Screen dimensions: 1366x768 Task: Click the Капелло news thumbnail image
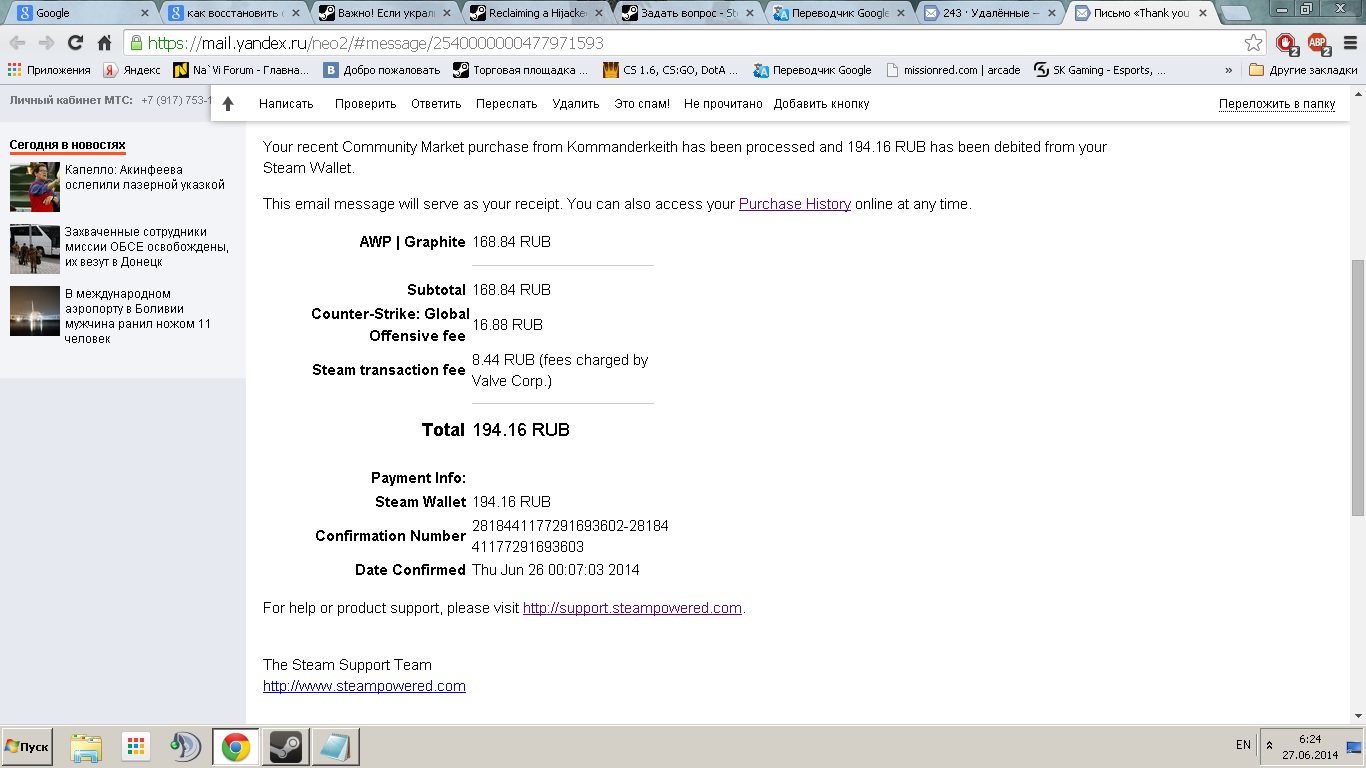point(35,187)
